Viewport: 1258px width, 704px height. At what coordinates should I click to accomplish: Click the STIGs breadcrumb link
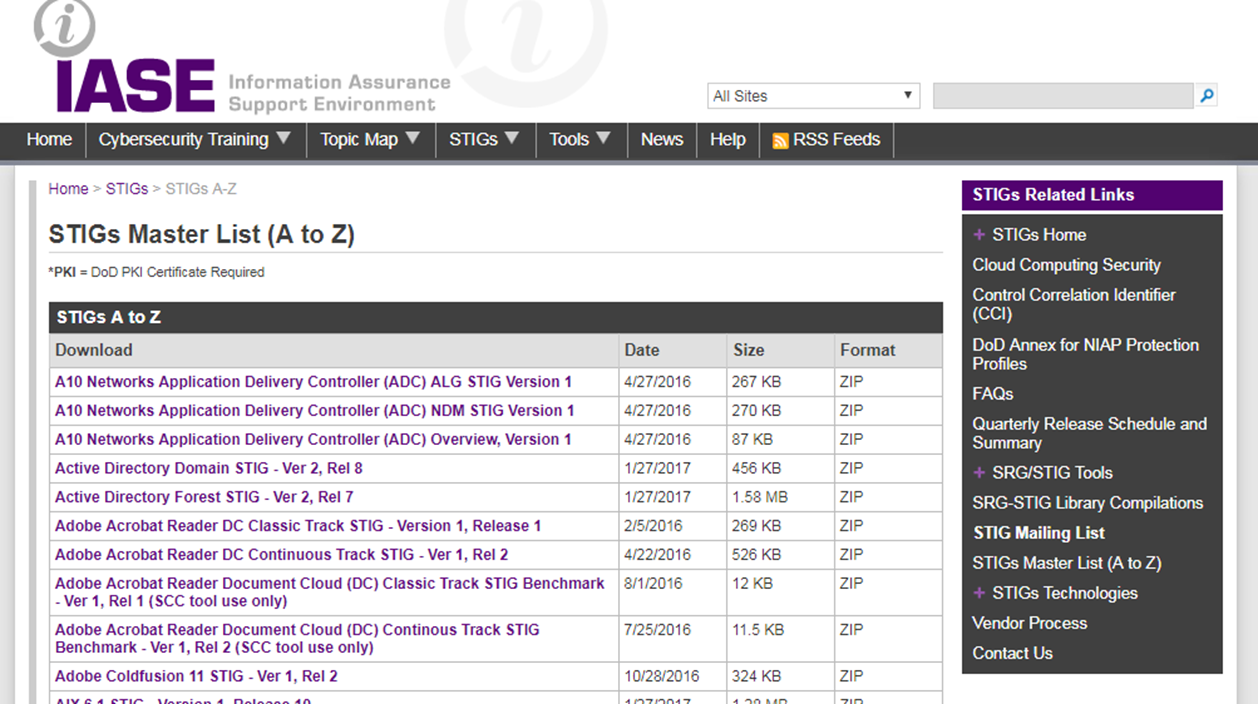[x=127, y=189]
